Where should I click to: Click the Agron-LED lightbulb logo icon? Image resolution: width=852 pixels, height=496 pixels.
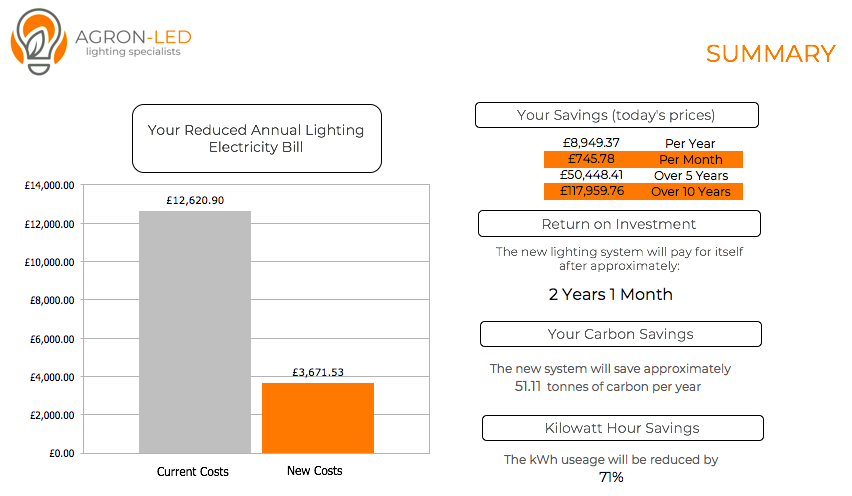pyautogui.click(x=39, y=42)
